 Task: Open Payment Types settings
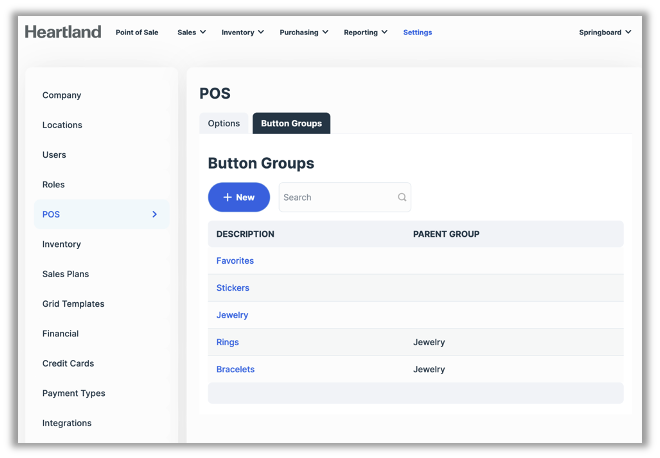click(73, 393)
